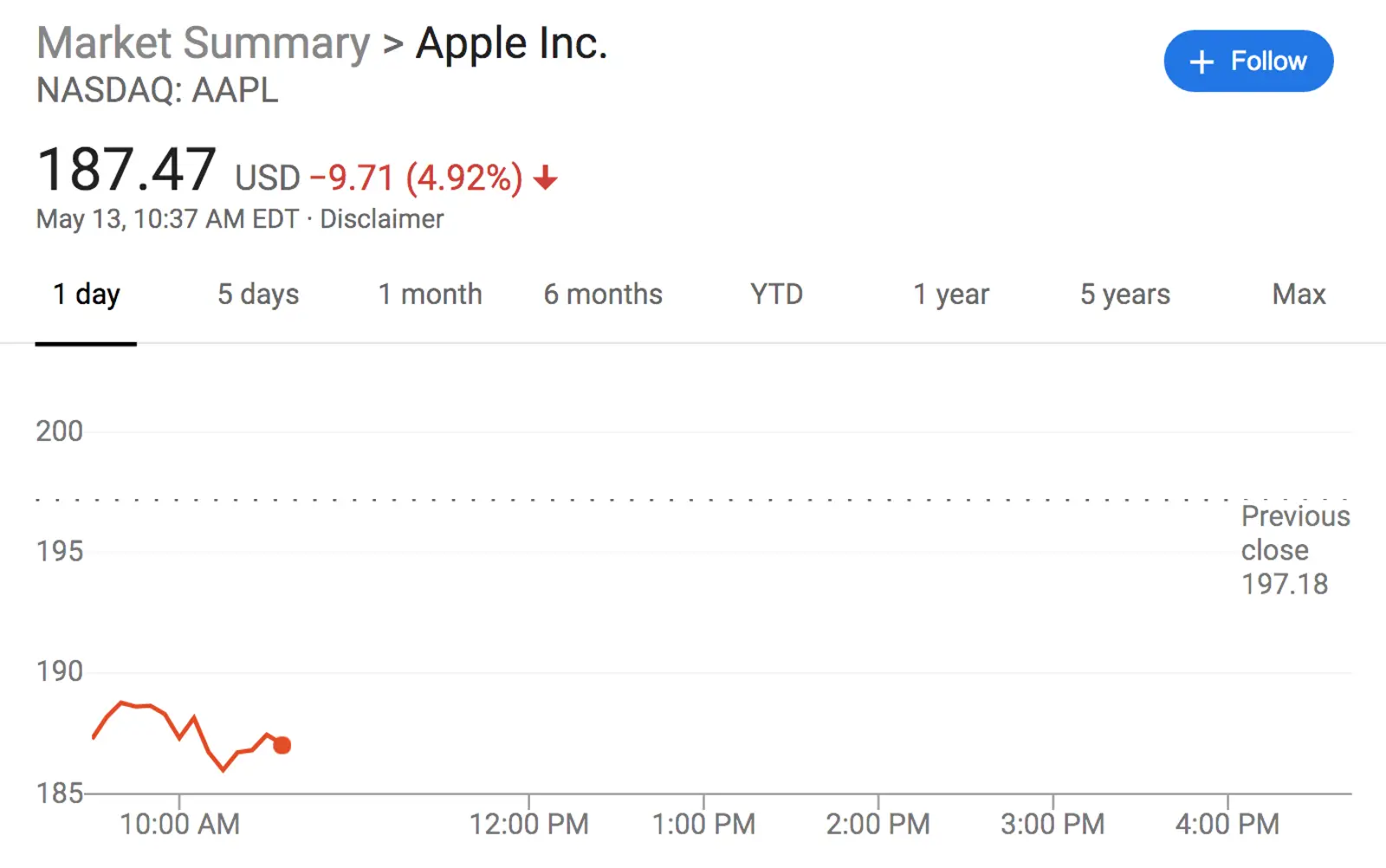Image resolution: width=1386 pixels, height=868 pixels.
Task: Click the Previous close 197.18 label
Action: point(1295,550)
